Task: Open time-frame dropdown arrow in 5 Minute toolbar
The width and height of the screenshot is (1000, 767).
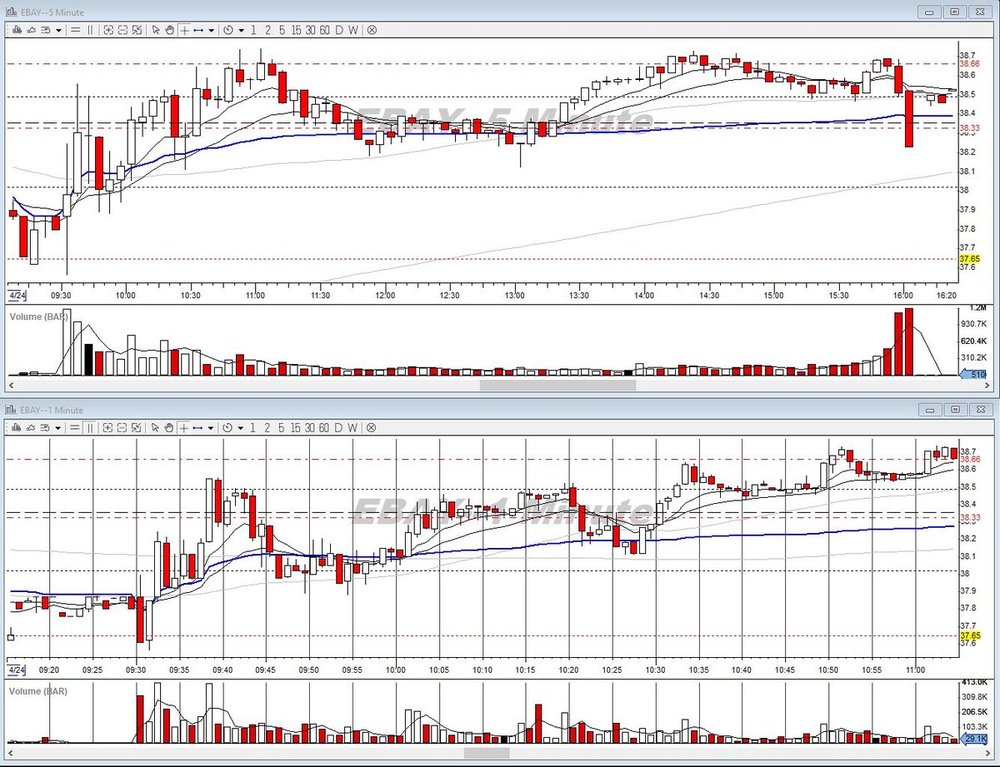Action: (241, 30)
